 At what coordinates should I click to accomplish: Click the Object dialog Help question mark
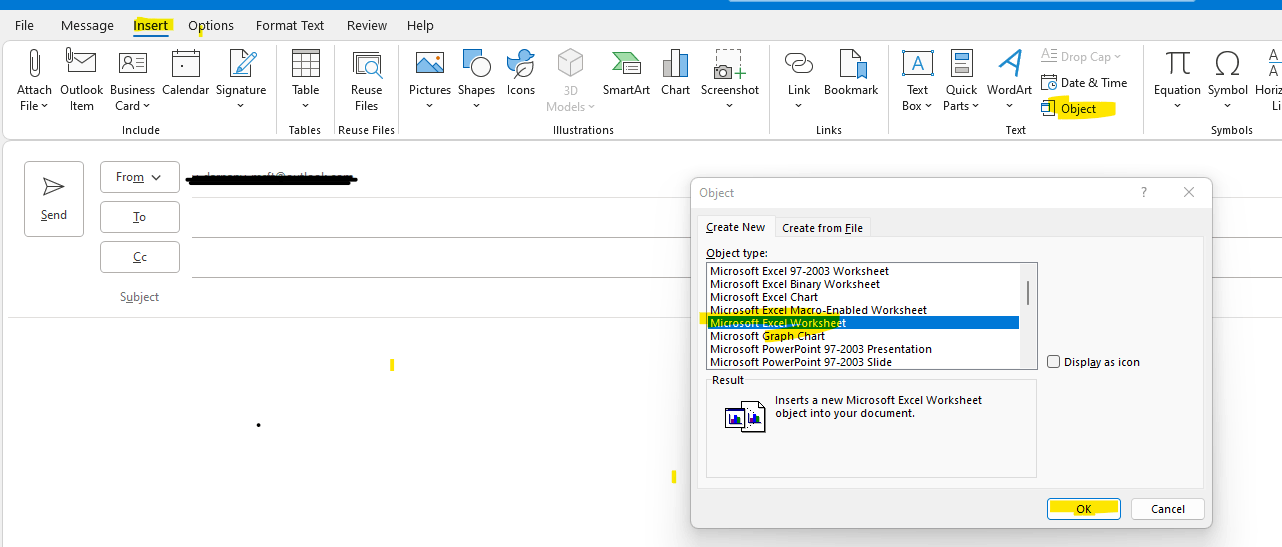click(1144, 193)
